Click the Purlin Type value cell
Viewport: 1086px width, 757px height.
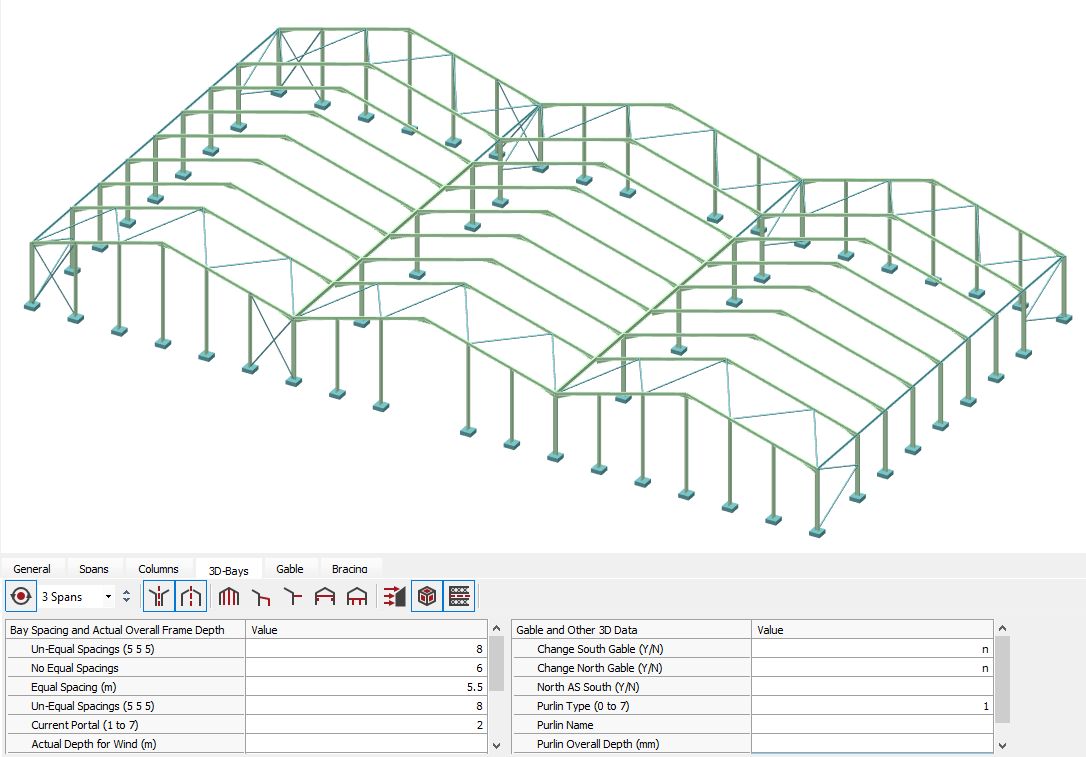click(x=872, y=706)
